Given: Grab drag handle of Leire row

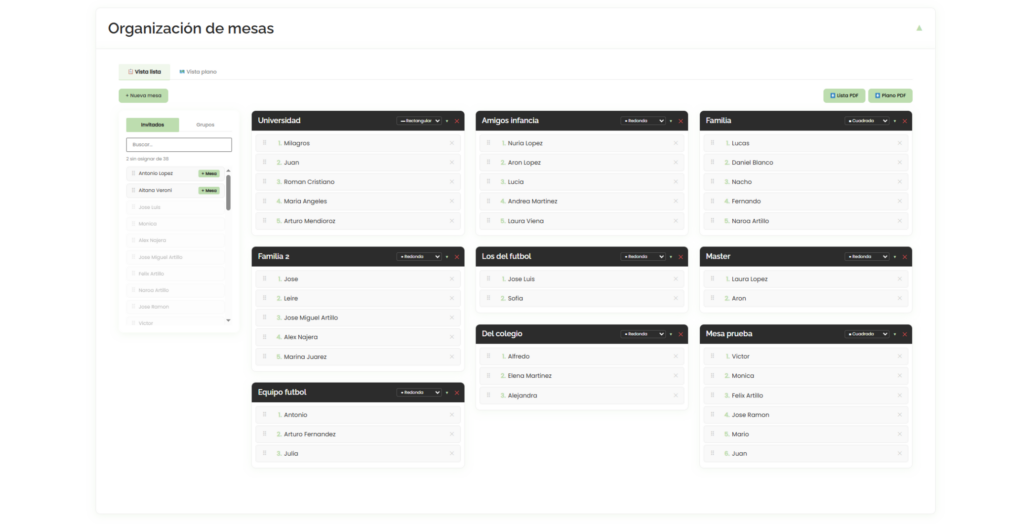Looking at the screenshot, I should coord(264,298).
